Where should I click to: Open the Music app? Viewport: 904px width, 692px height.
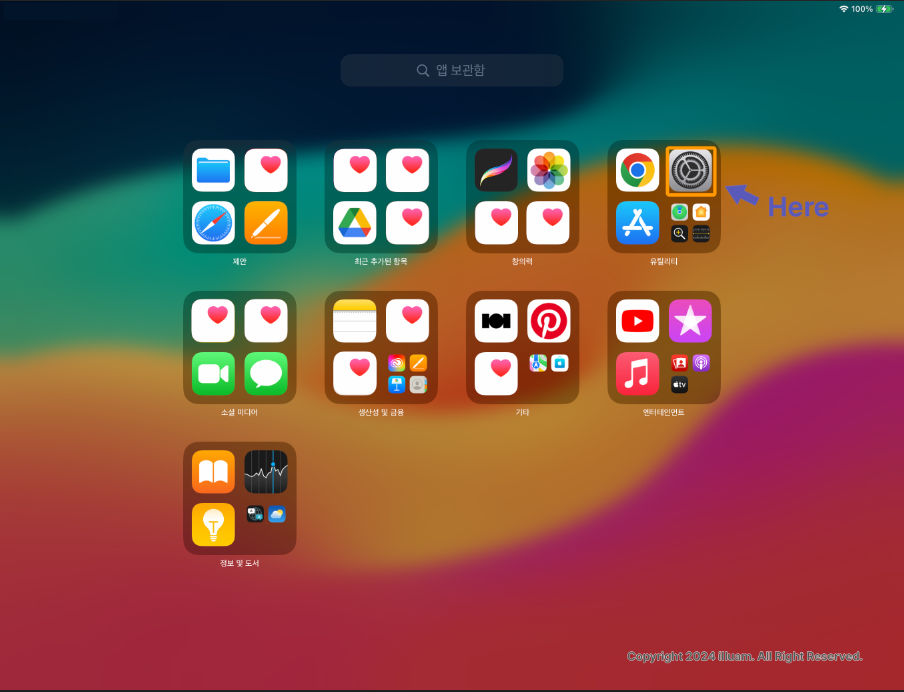click(638, 374)
